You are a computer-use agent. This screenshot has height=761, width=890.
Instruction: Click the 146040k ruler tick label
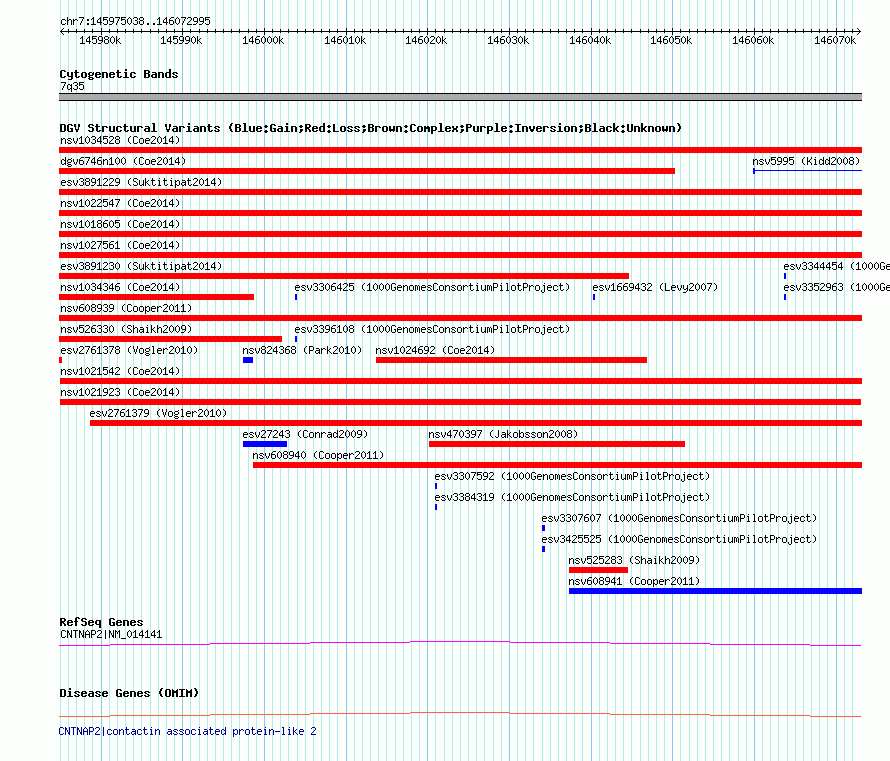[590, 40]
